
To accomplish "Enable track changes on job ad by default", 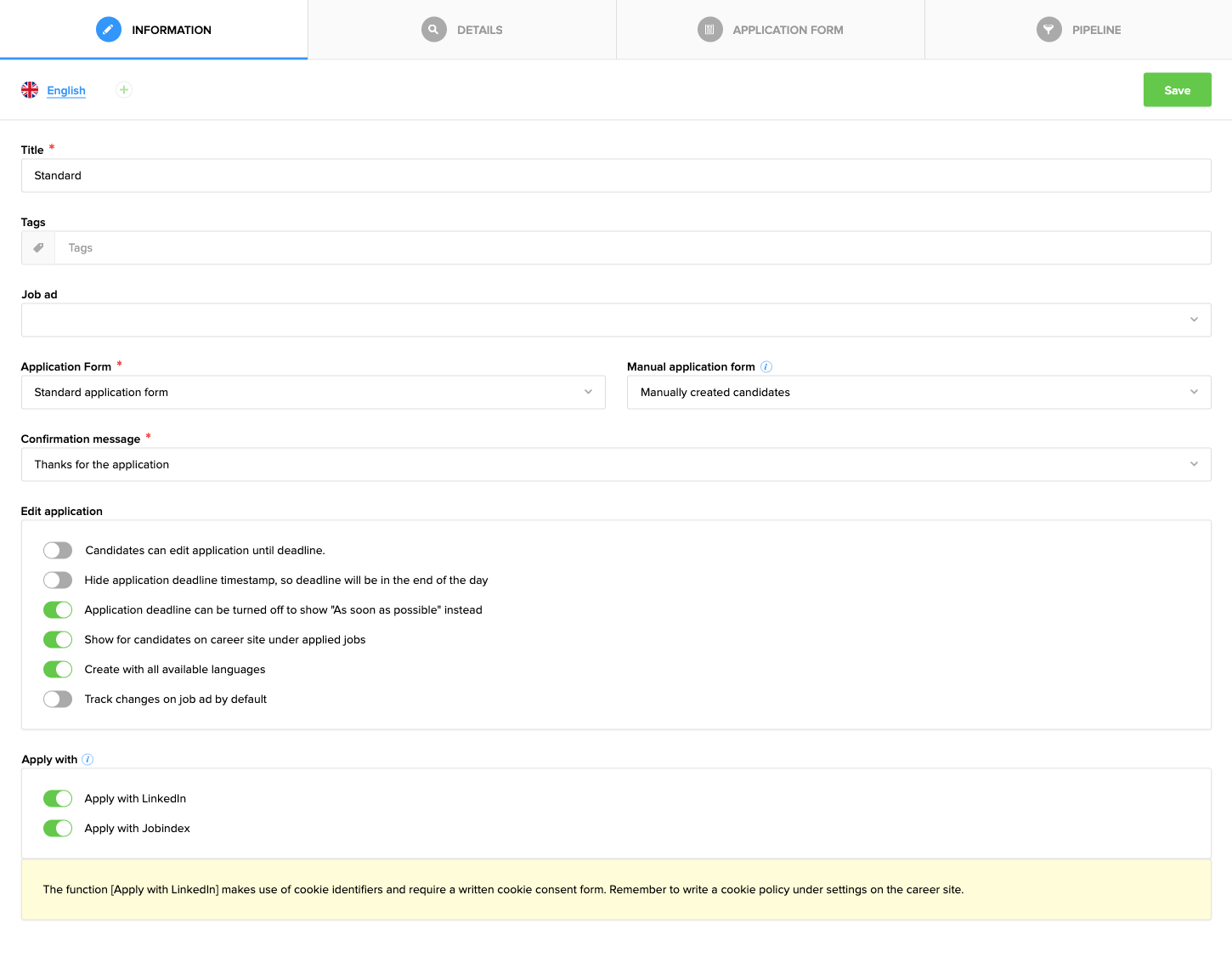I will (x=58, y=699).
